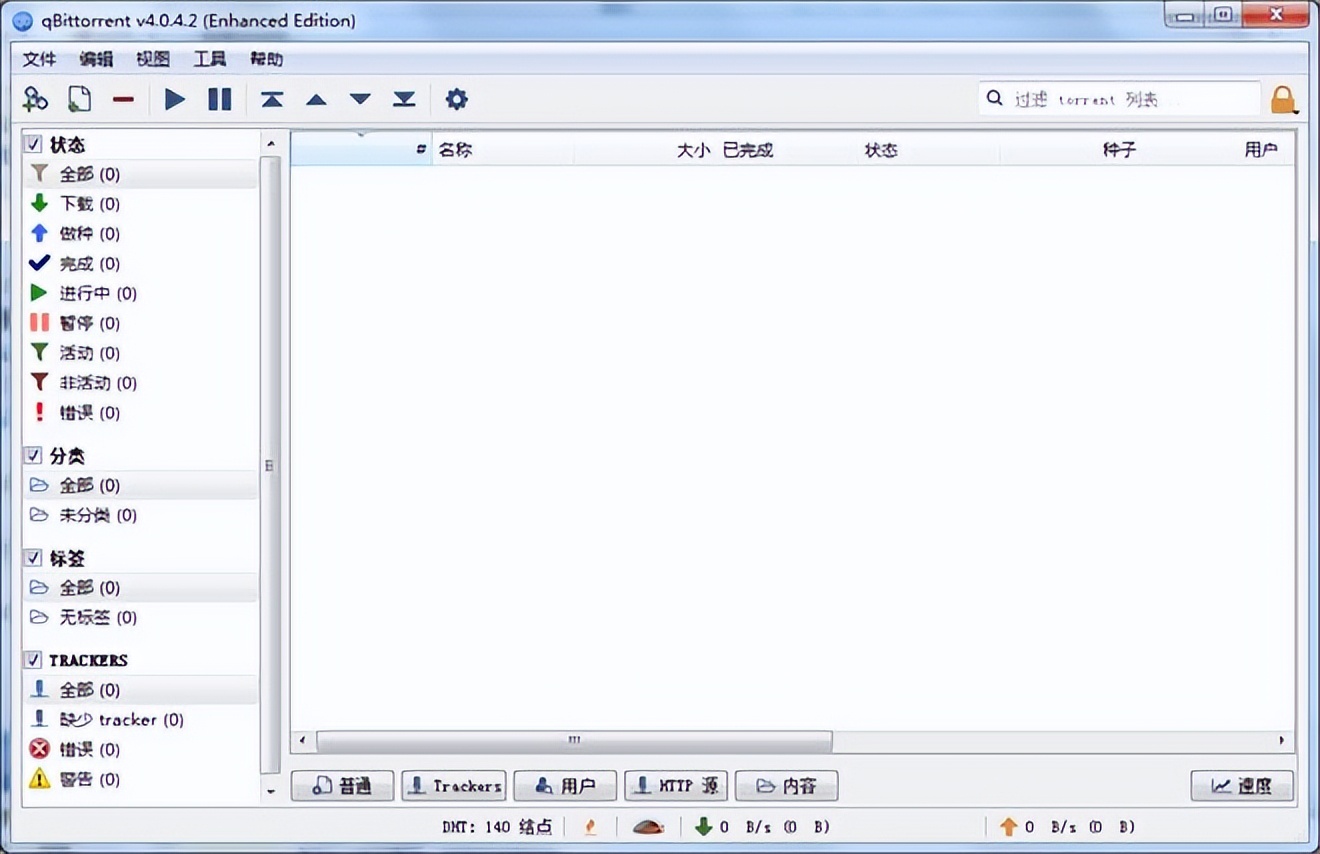Open the 文件 menu
1320x854 pixels.
[x=40, y=59]
